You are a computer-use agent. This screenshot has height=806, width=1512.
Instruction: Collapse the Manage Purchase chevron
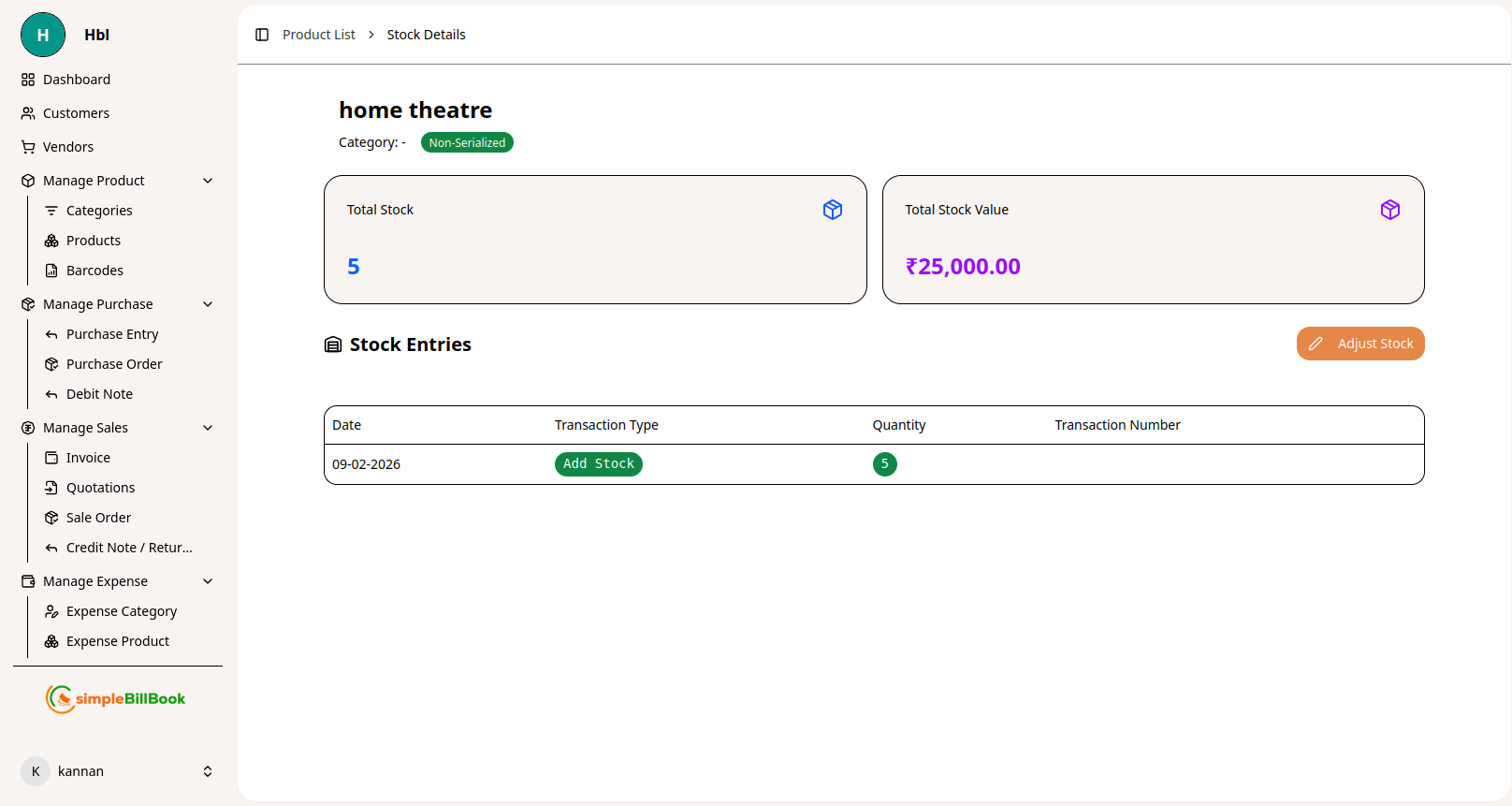[208, 304]
